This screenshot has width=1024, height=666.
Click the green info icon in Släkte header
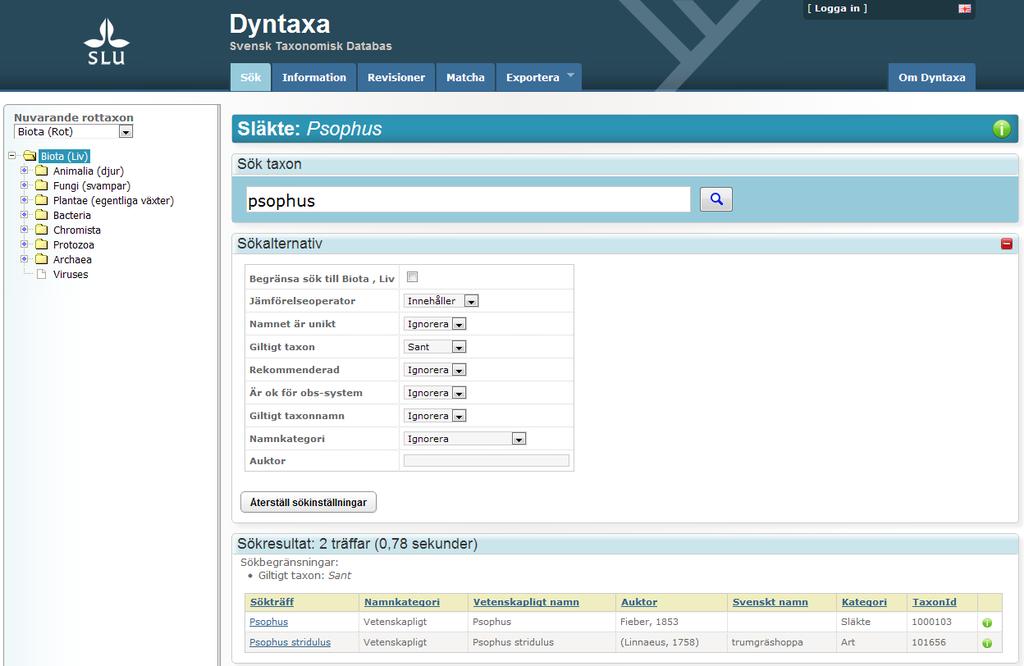(1001, 129)
